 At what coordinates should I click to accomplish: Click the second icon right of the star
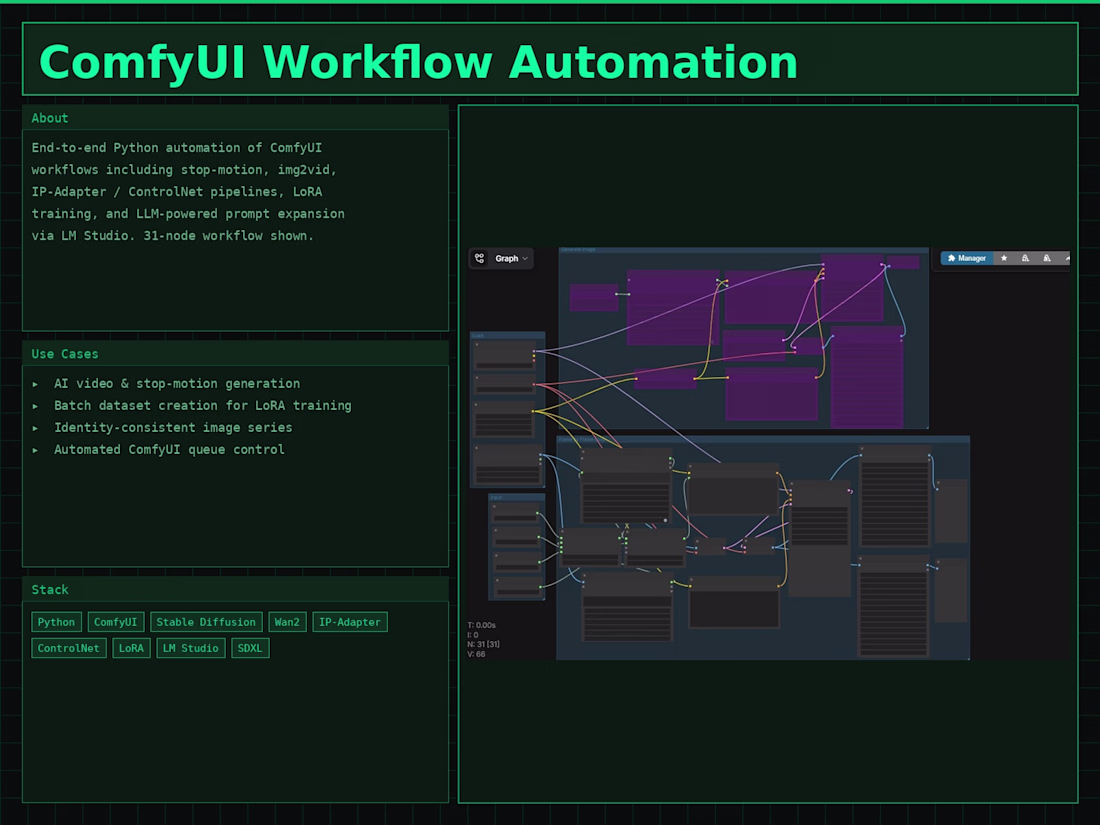(x=1047, y=259)
